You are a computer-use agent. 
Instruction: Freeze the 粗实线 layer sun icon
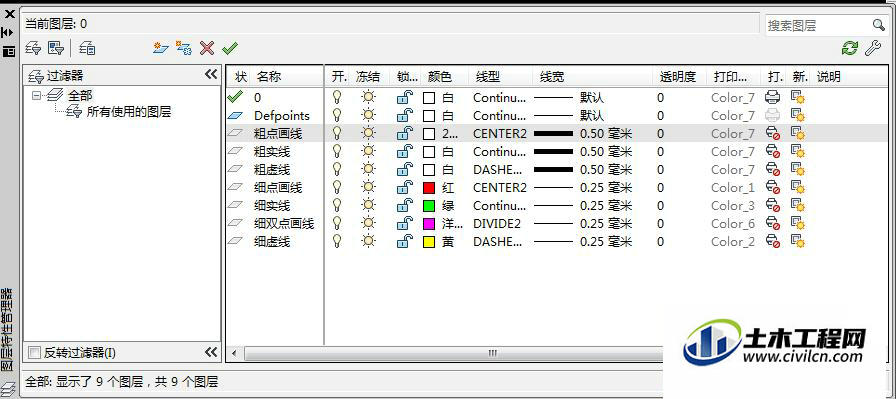pos(369,151)
